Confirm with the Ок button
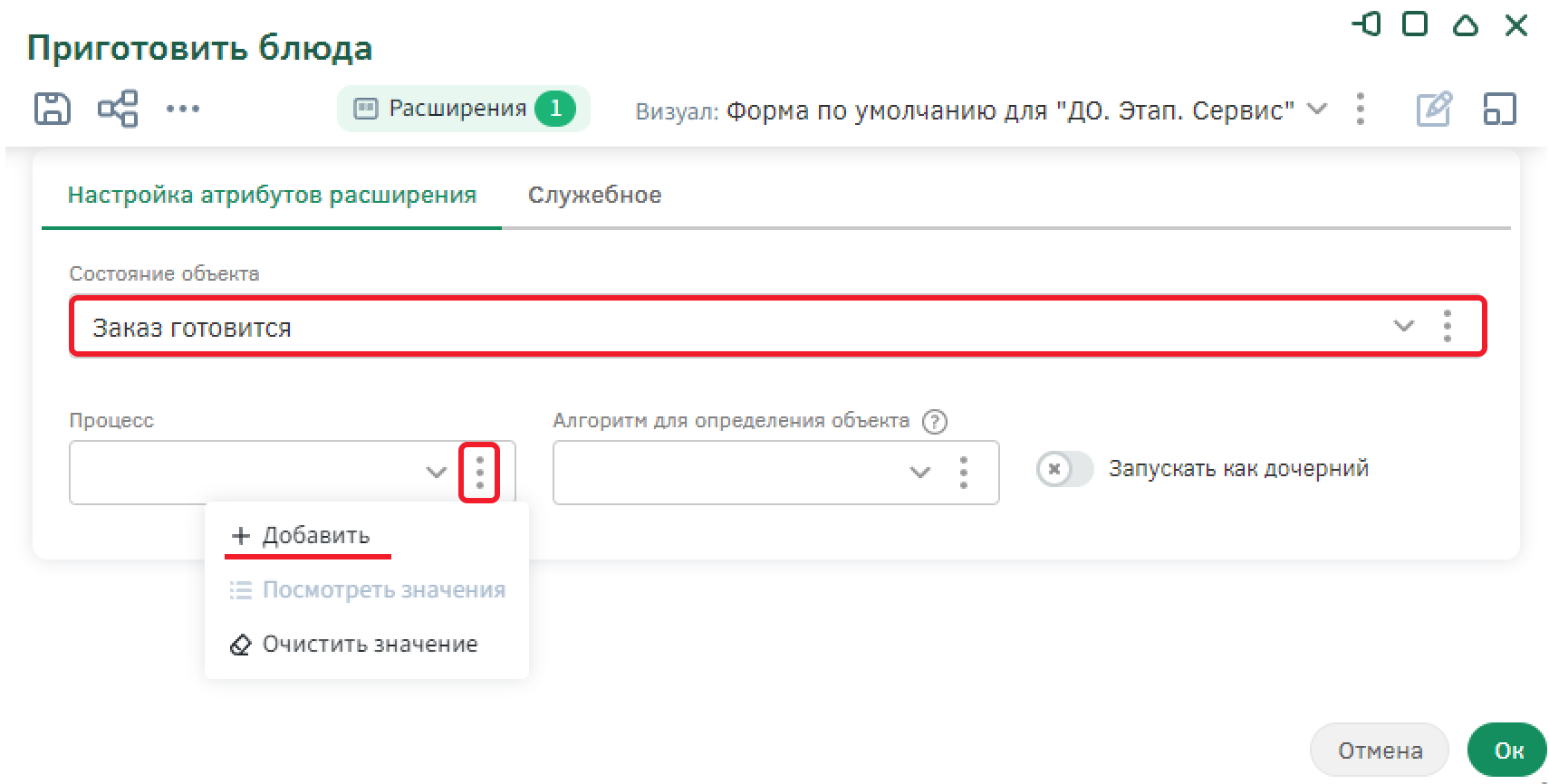This screenshot has width=1549, height=784. (1507, 751)
